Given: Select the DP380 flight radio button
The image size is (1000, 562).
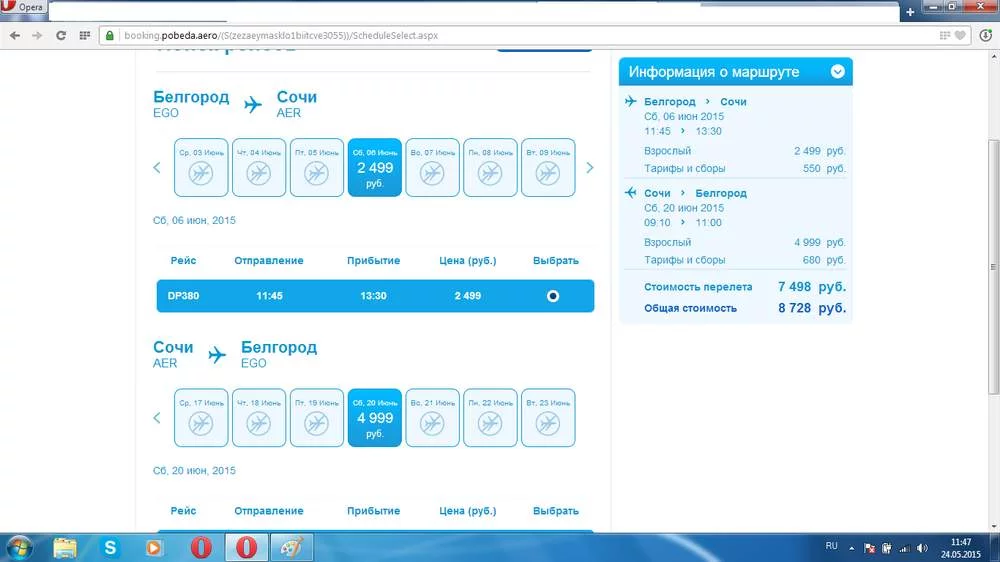Looking at the screenshot, I should [x=553, y=296].
